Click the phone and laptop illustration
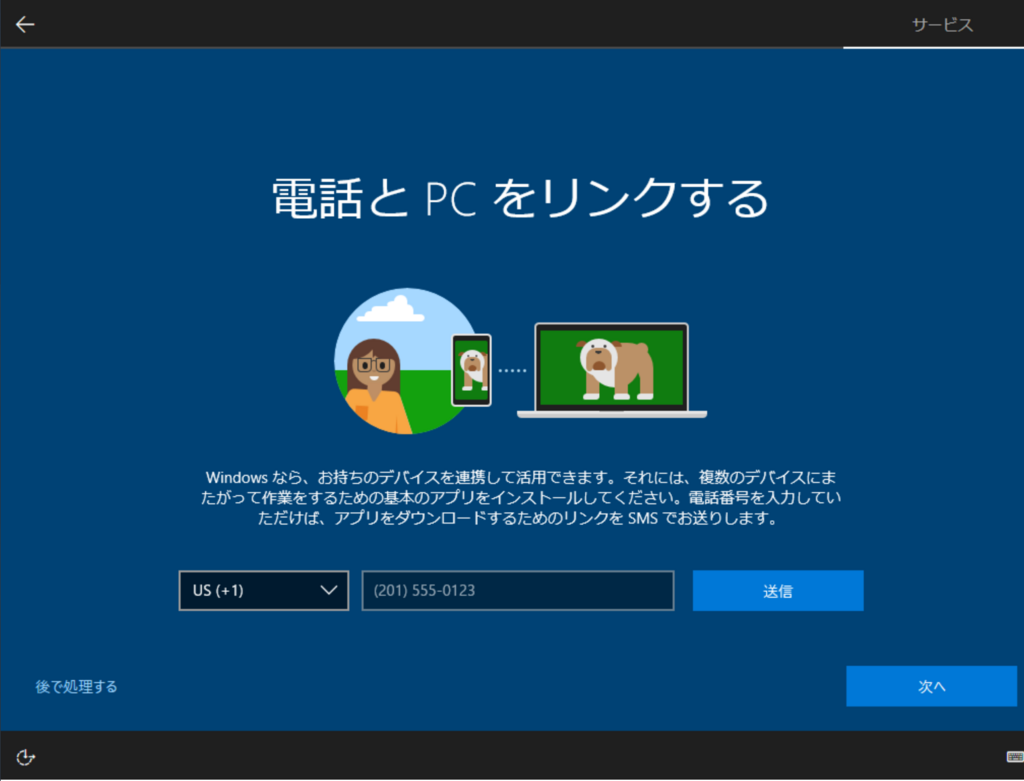 pyautogui.click(x=520, y=361)
